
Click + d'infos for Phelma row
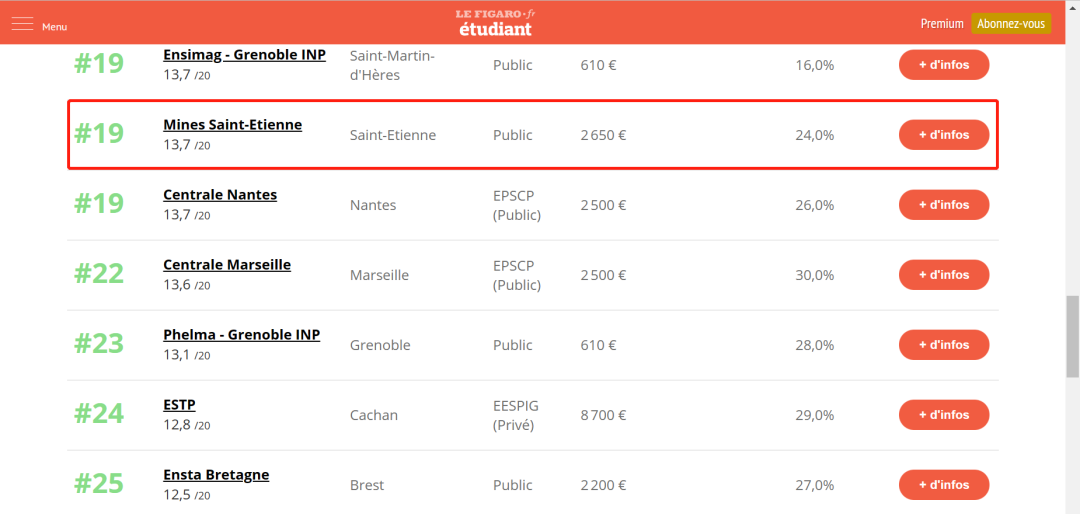pos(944,345)
